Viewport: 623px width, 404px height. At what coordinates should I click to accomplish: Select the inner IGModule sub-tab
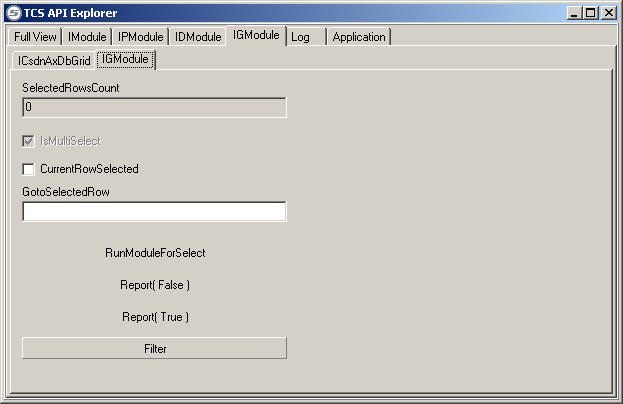[x=126, y=60]
